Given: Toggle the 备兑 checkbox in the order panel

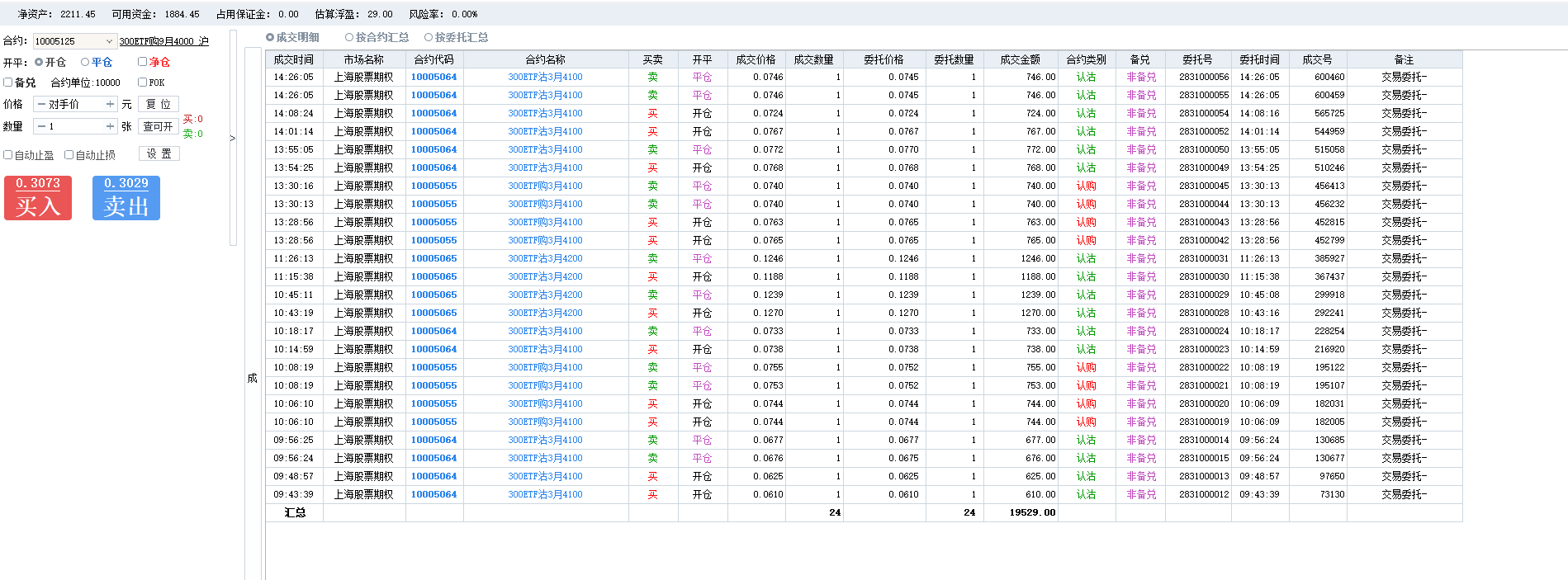Looking at the screenshot, I should tap(8, 83).
